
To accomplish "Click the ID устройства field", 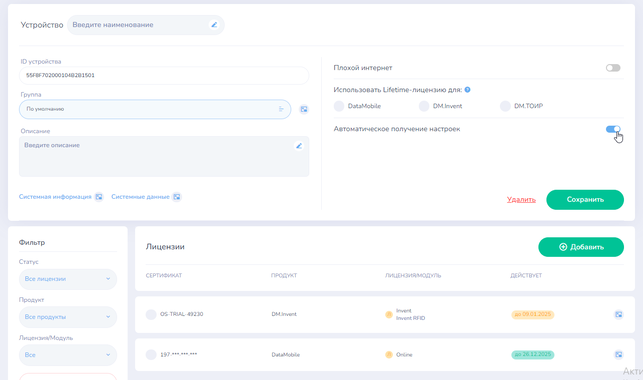I will [164, 75].
